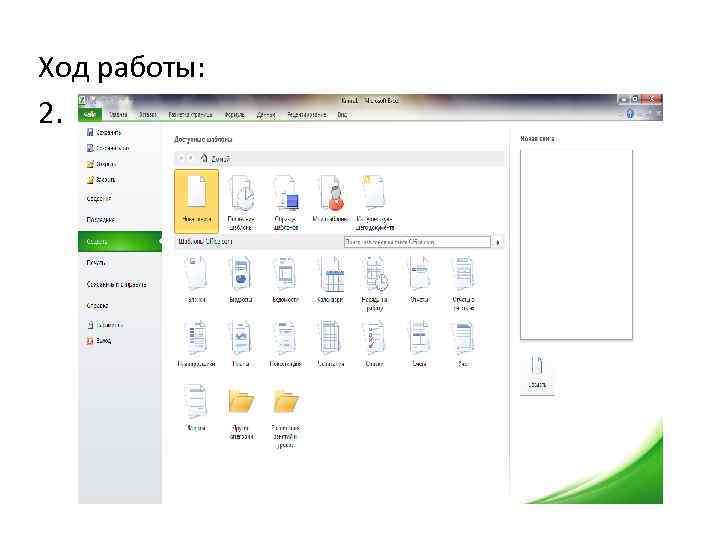The width and height of the screenshot is (720, 540).
Task: Click Открыть in the backstage sidebar
Action: click(x=101, y=163)
